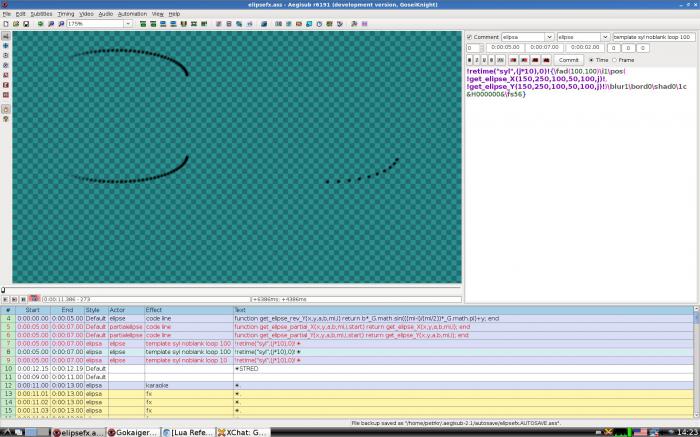Select row 12 with effect karaoke

pyautogui.click(x=347, y=385)
